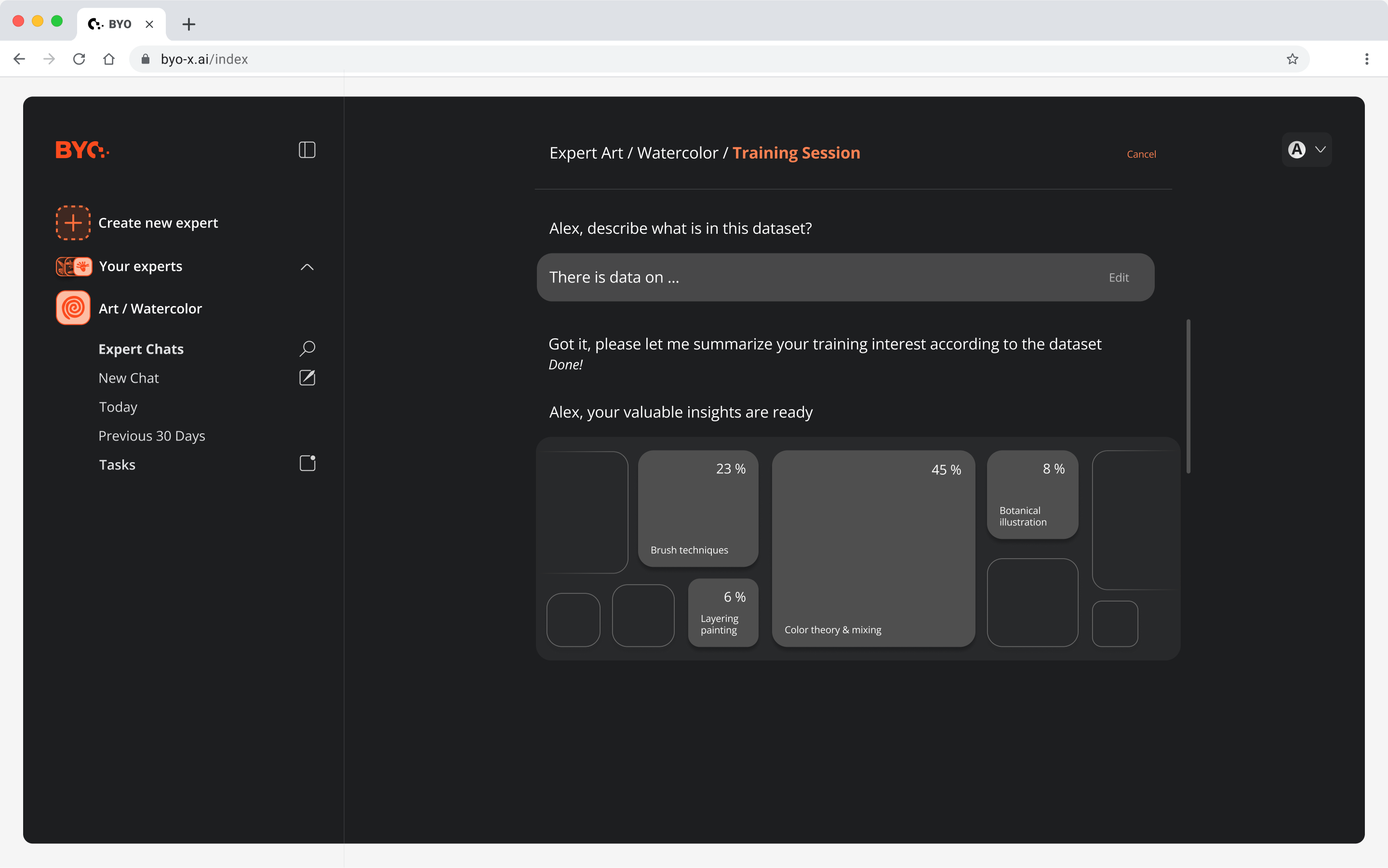Select the Color theory & mixing tile
1388x868 pixels.
pos(872,548)
